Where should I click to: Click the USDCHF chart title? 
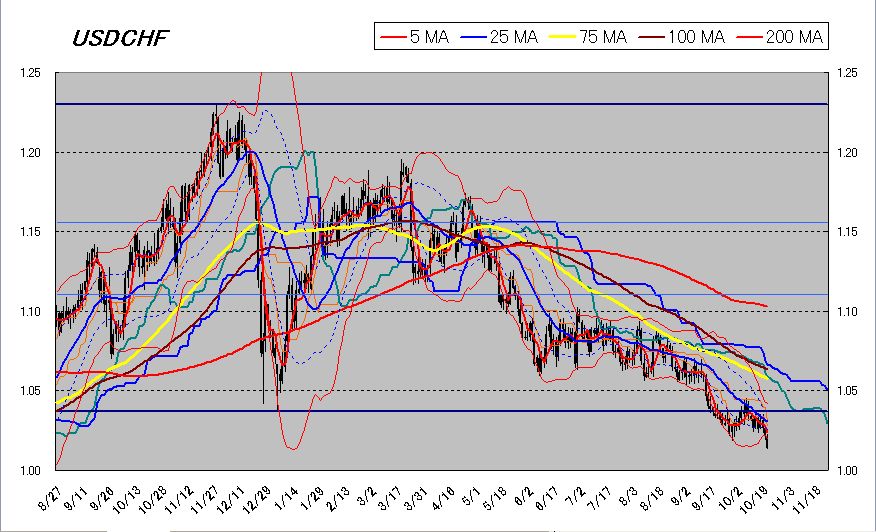pyautogui.click(x=120, y=38)
